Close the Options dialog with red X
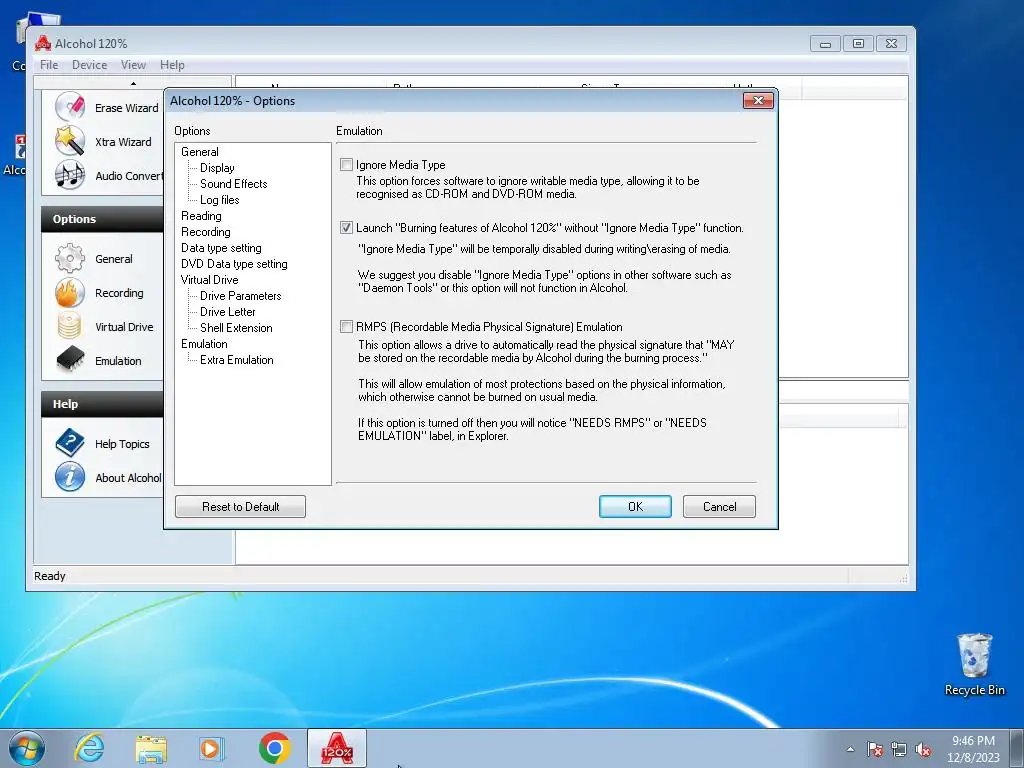The height and width of the screenshot is (768, 1024). 758,101
